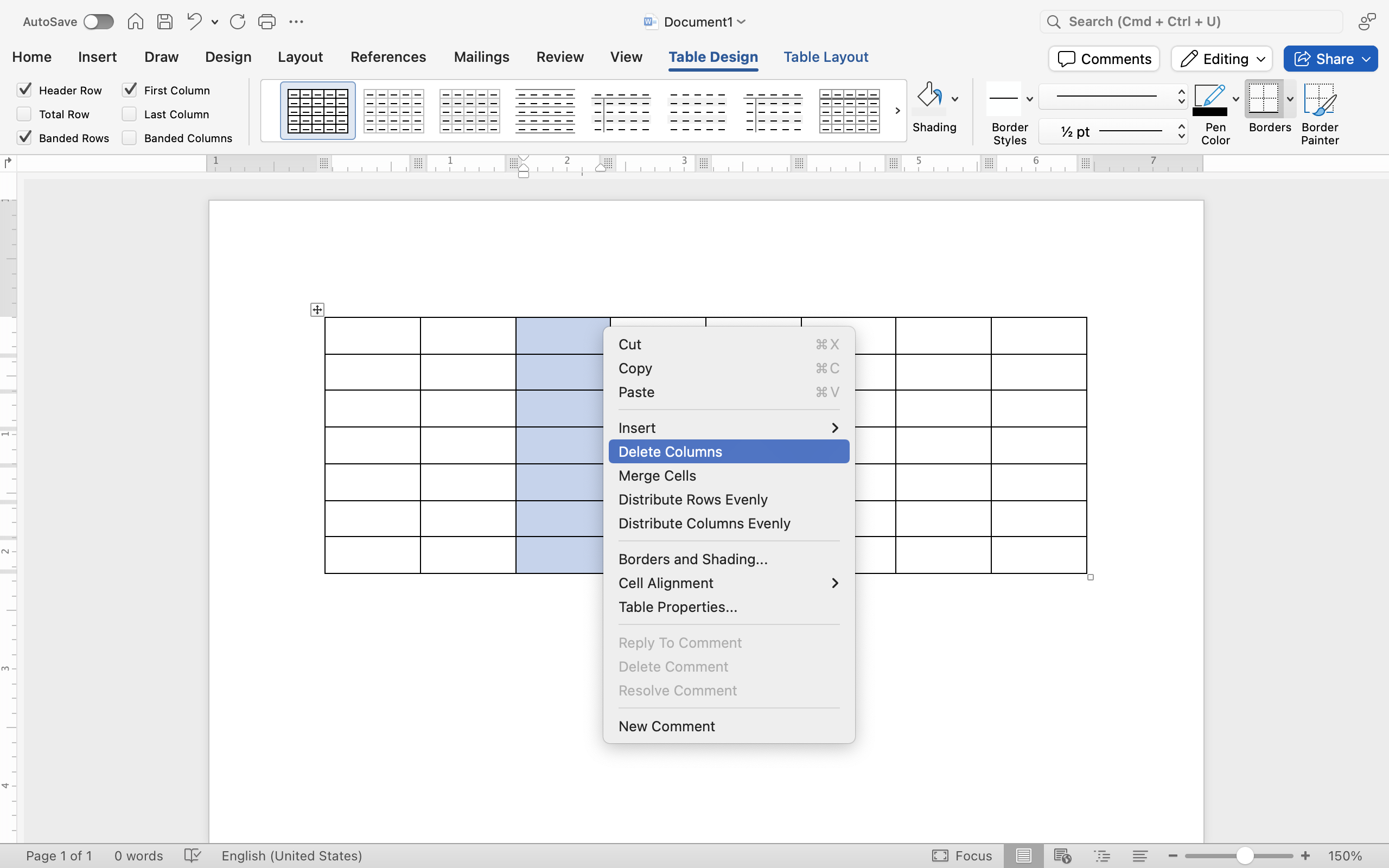Click the table move handle

coord(317,310)
